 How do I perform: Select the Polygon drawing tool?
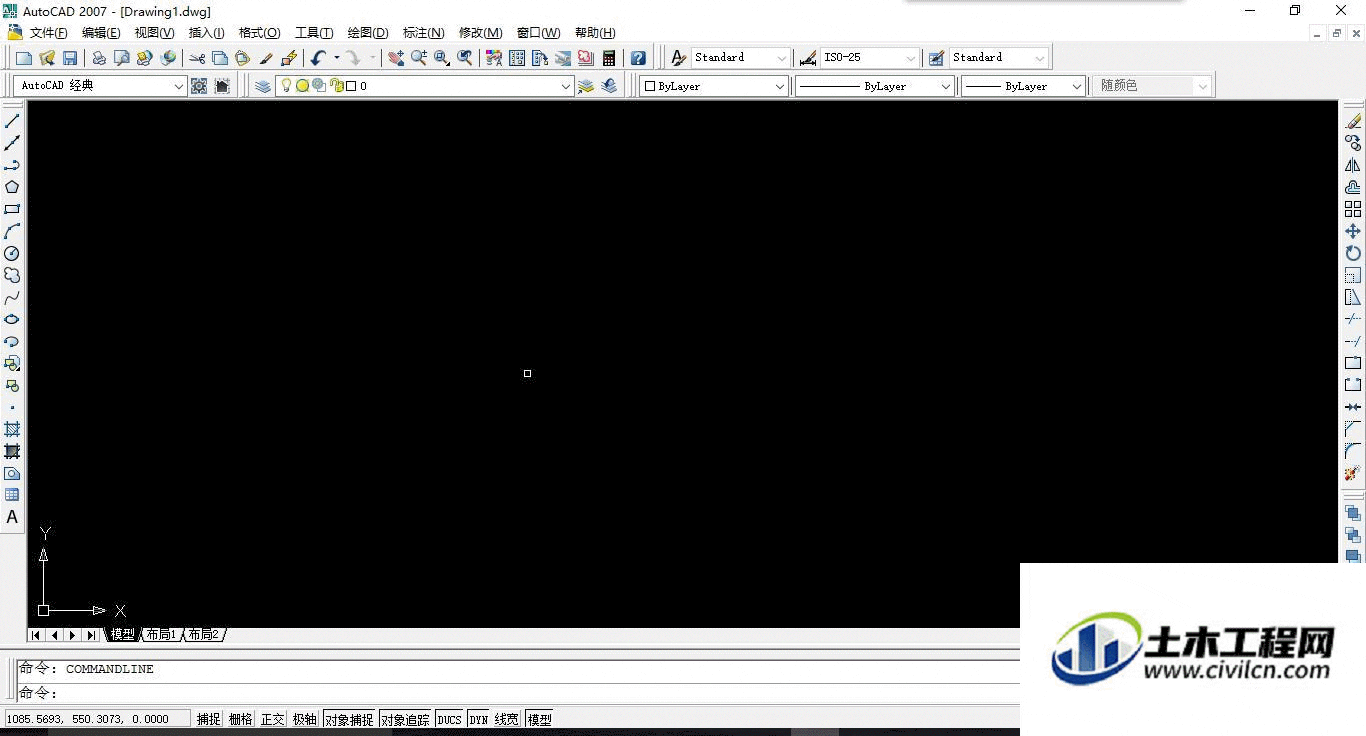12,187
